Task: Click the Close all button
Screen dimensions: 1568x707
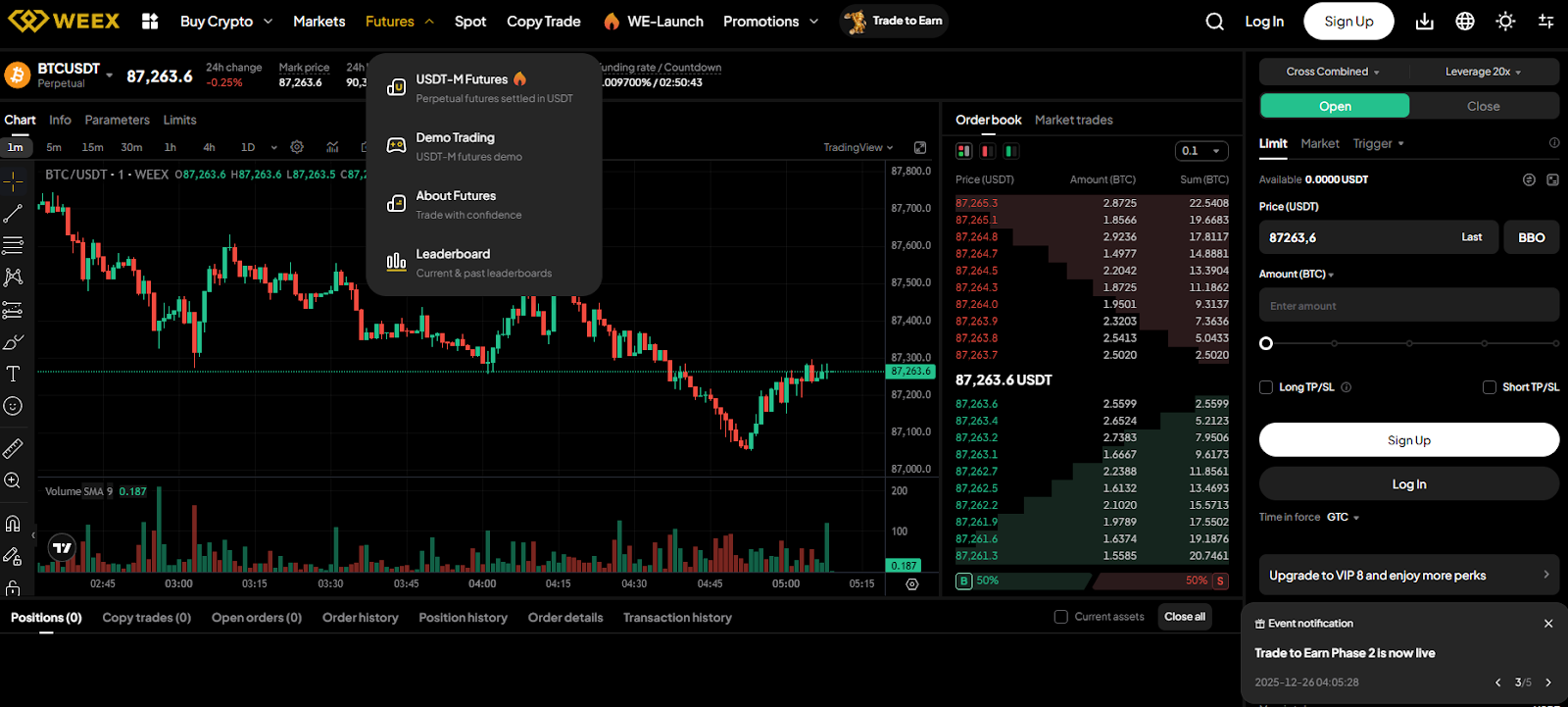Action: click(x=1185, y=617)
